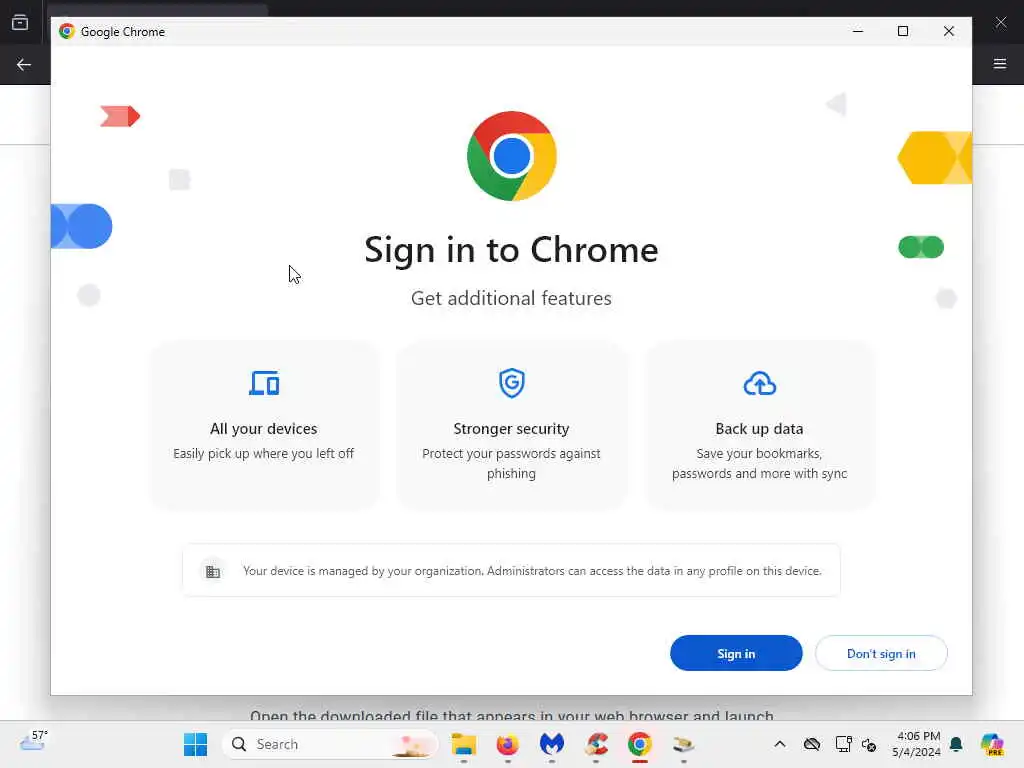
Task: Click the Sign in to Chrome title
Action: click(511, 249)
